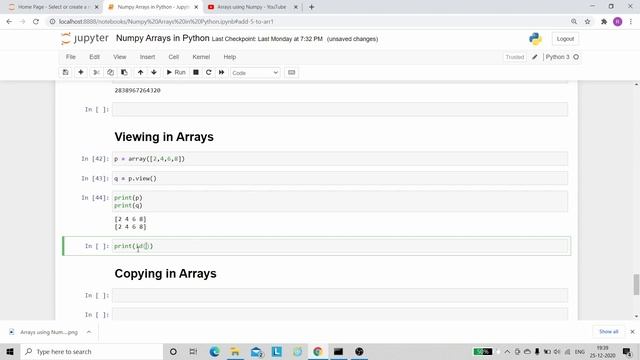The width and height of the screenshot is (640, 360).
Task: Cut selected cells with scissors icon
Action: [x=96, y=72]
